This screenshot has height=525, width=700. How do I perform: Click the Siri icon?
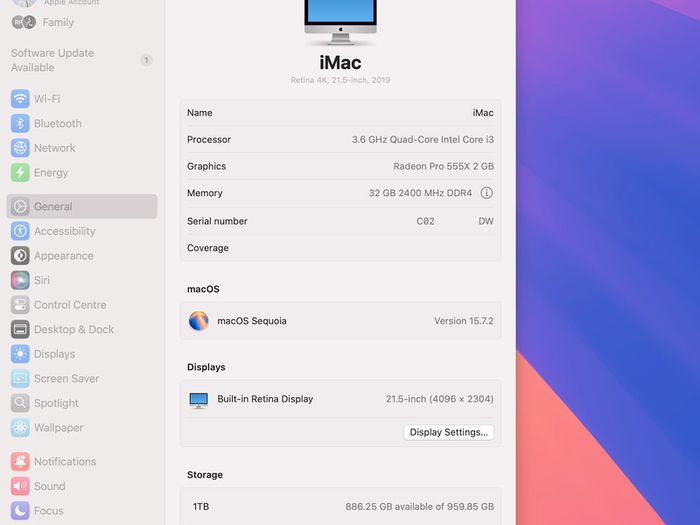click(20, 280)
